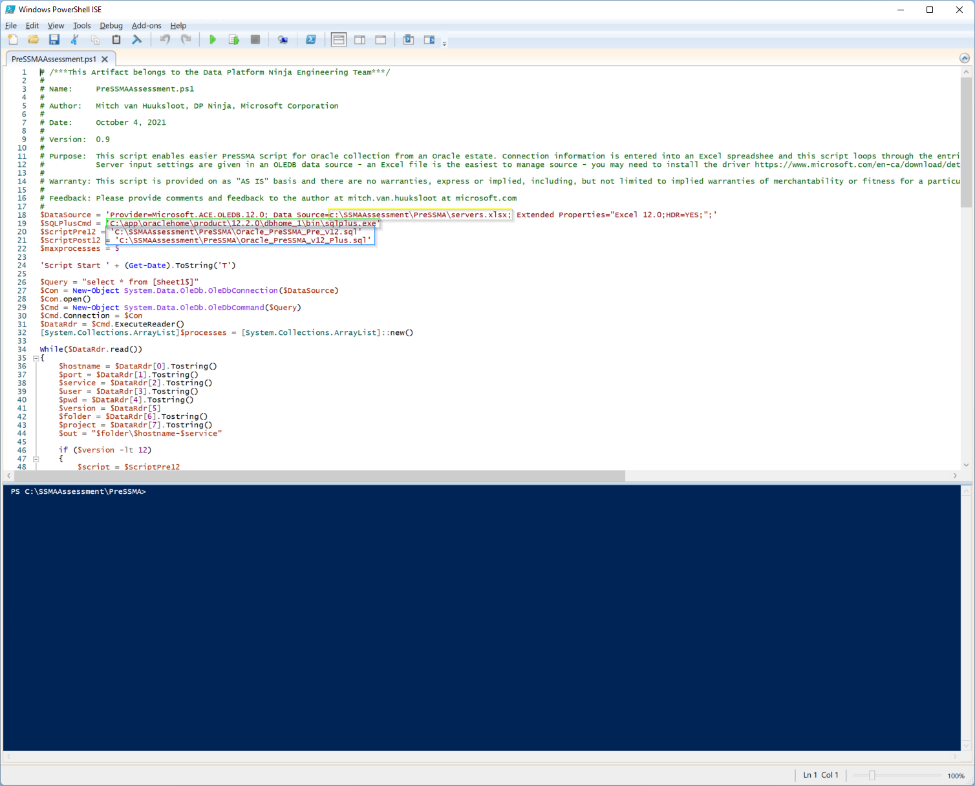Screen dimensions: 975x786
Task: Click the $out assignment line
Action: pos(141,433)
